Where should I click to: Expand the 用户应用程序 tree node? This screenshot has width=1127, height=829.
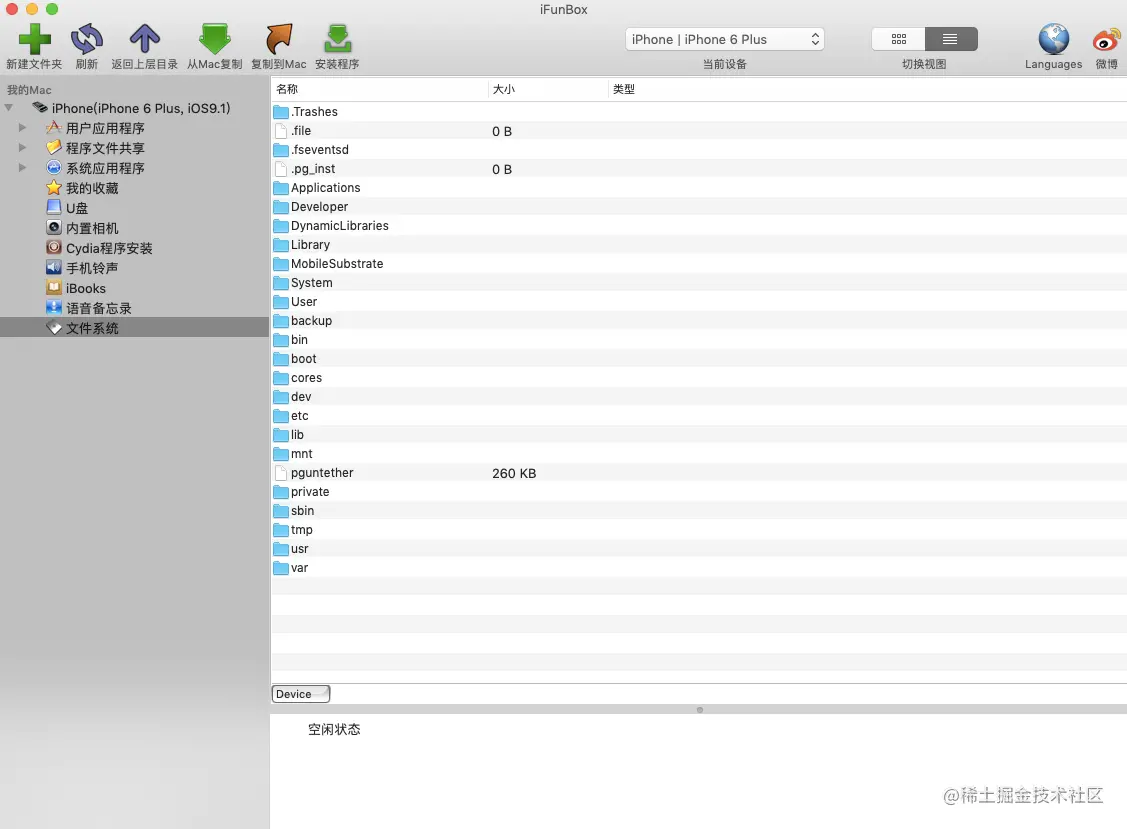click(x=22, y=127)
